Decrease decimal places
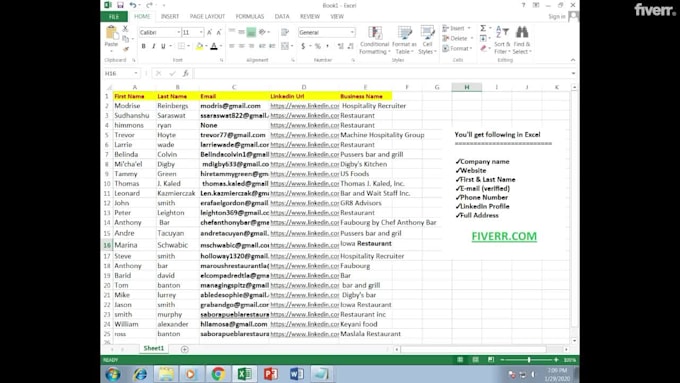 coord(350,46)
